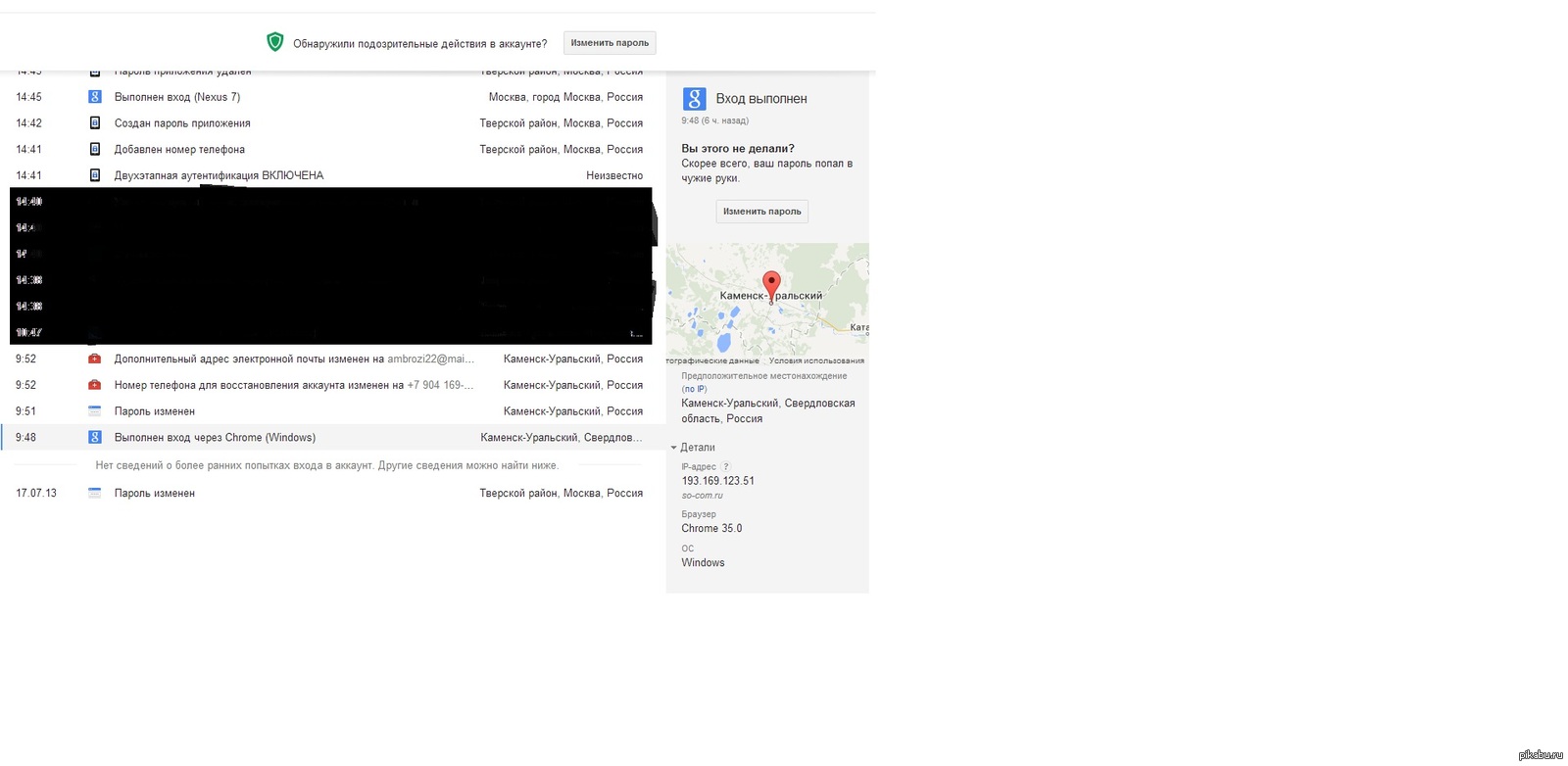The image size is (1568, 766).
Task: Click the 9:48 timestamp in the highlighted row
Action: (25, 438)
